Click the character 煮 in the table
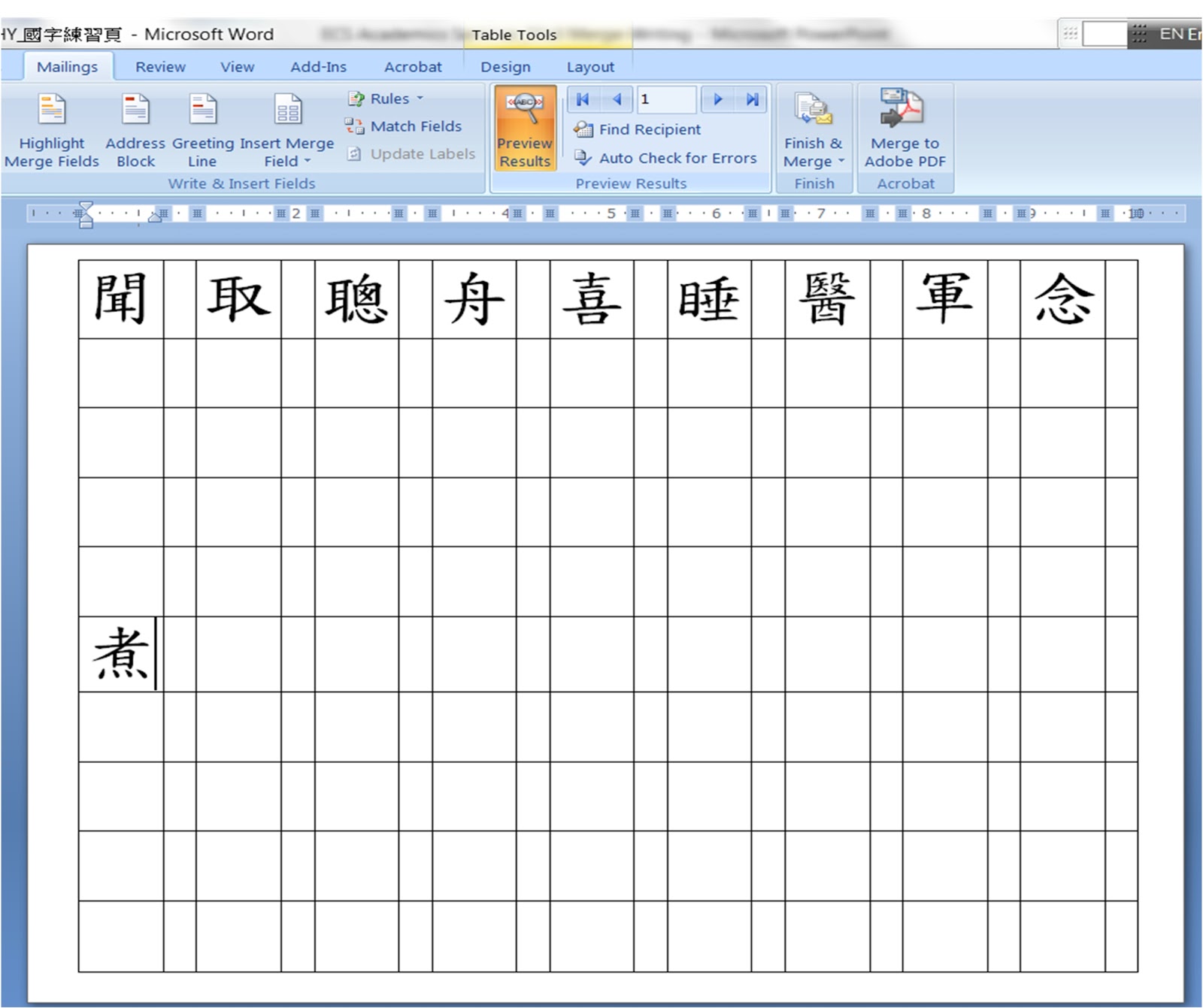Image resolution: width=1203 pixels, height=1008 pixels. tap(121, 653)
